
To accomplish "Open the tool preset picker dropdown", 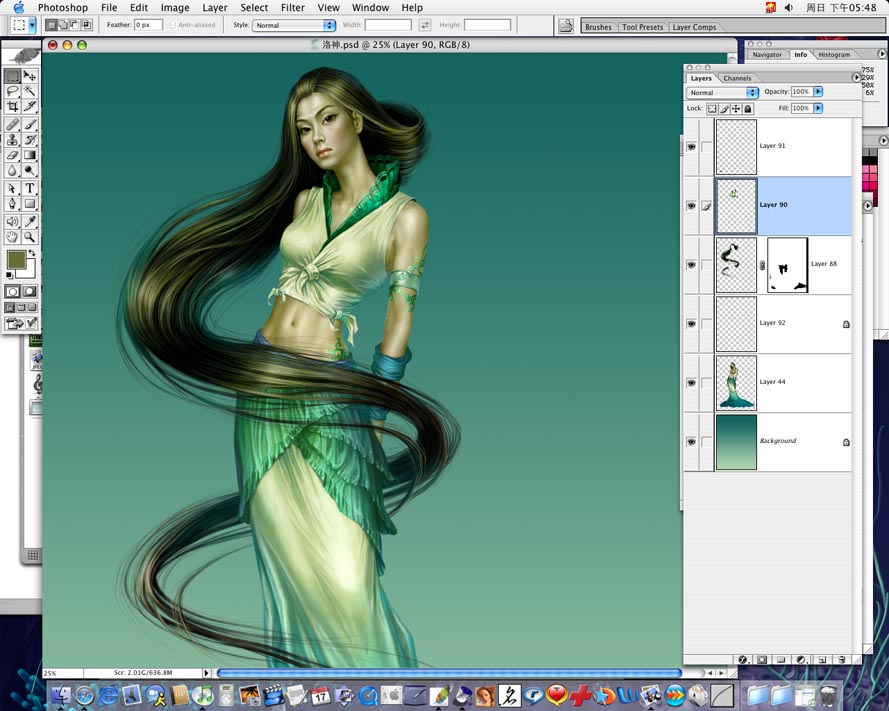I will tap(32, 25).
